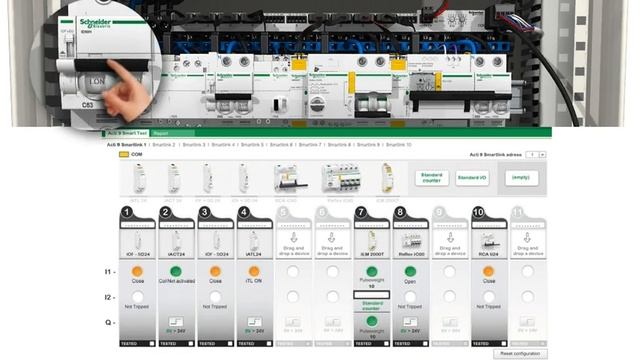Open the Smartlink 8 link
The image size is (640, 360).
tap(340, 144)
